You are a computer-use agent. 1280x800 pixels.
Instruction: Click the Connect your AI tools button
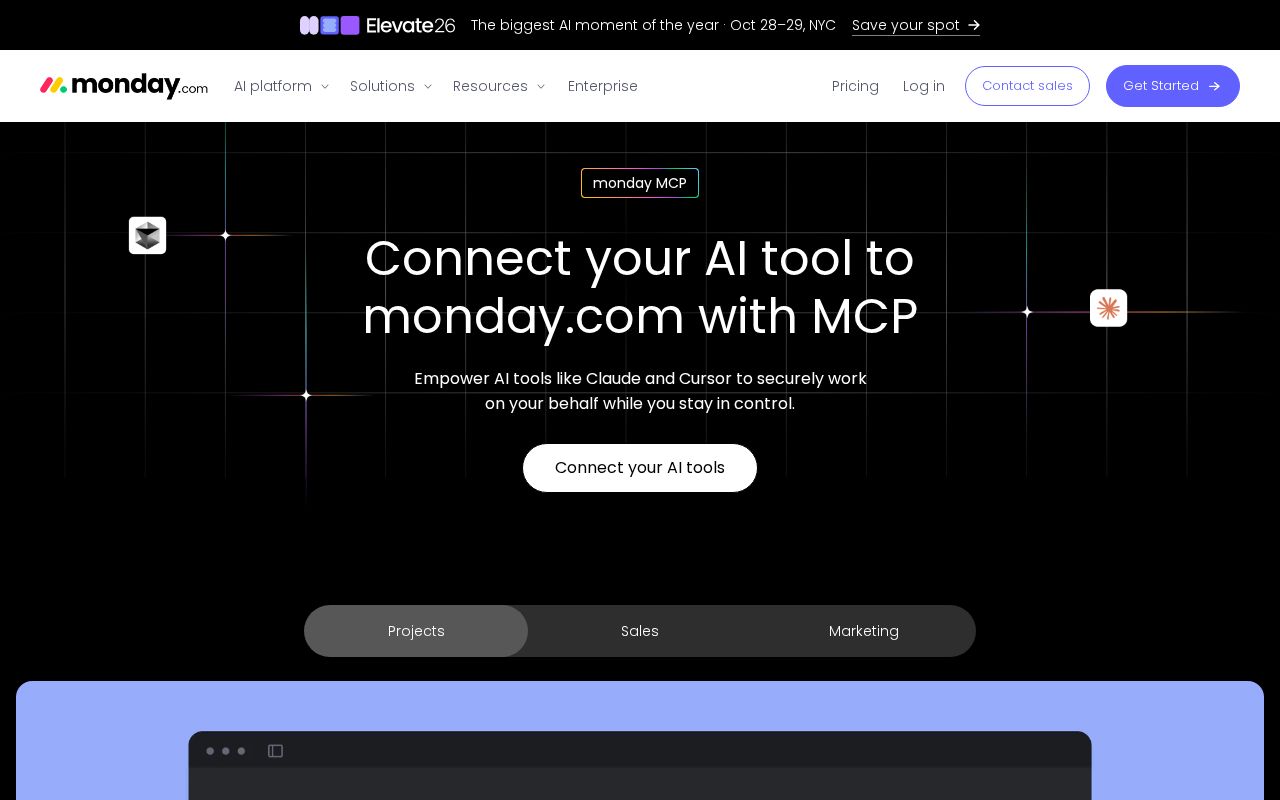pyautogui.click(x=640, y=468)
